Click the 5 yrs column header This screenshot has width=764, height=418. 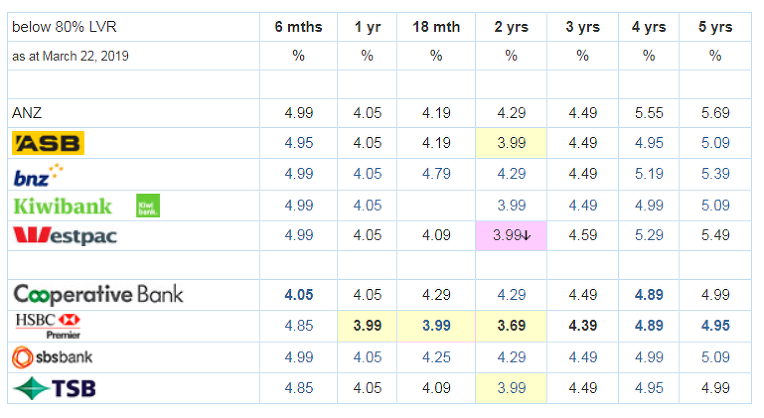click(715, 27)
